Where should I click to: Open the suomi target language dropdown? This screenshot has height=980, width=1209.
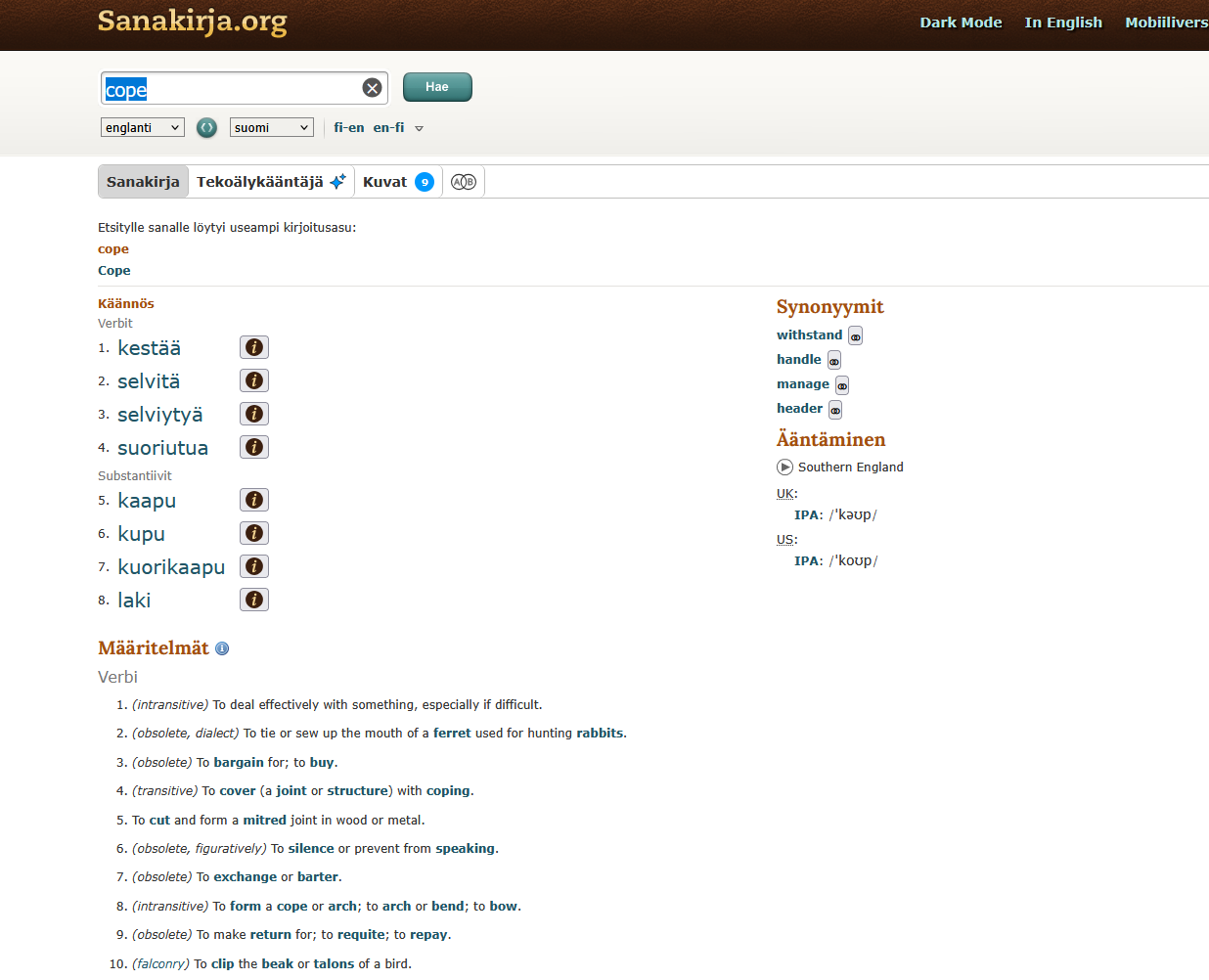point(272,127)
